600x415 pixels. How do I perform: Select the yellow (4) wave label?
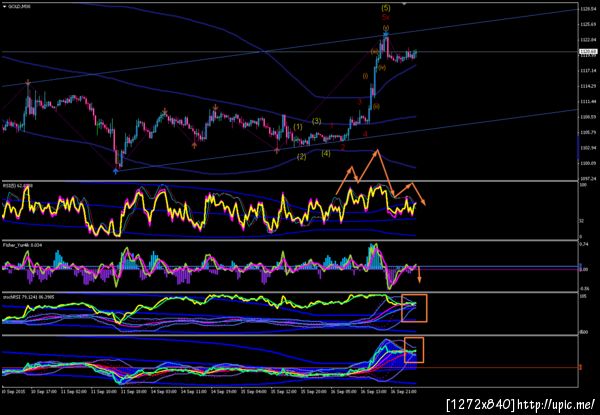[x=326, y=153]
